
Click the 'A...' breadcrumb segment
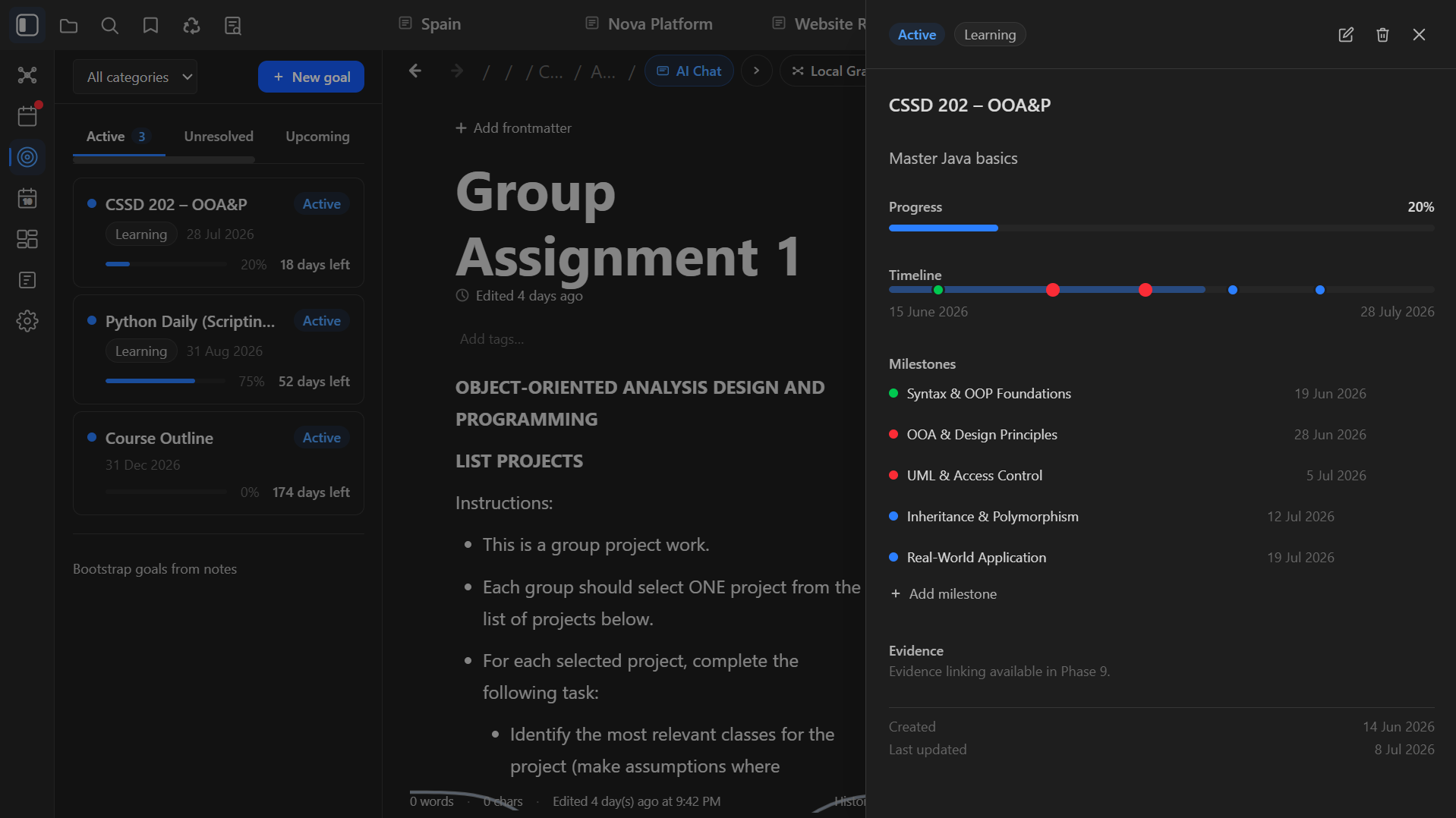coord(603,71)
